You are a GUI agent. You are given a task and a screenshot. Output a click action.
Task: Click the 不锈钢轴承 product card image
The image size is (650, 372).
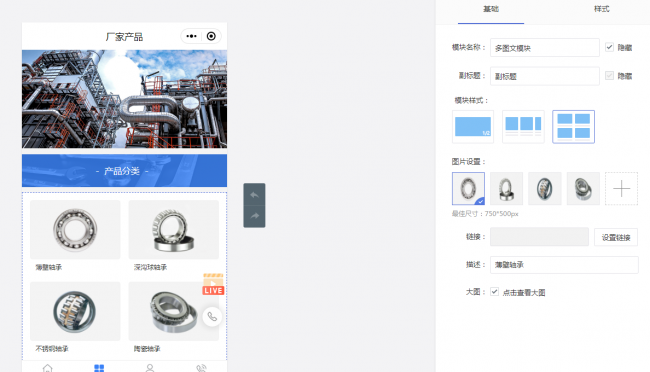click(x=75, y=311)
